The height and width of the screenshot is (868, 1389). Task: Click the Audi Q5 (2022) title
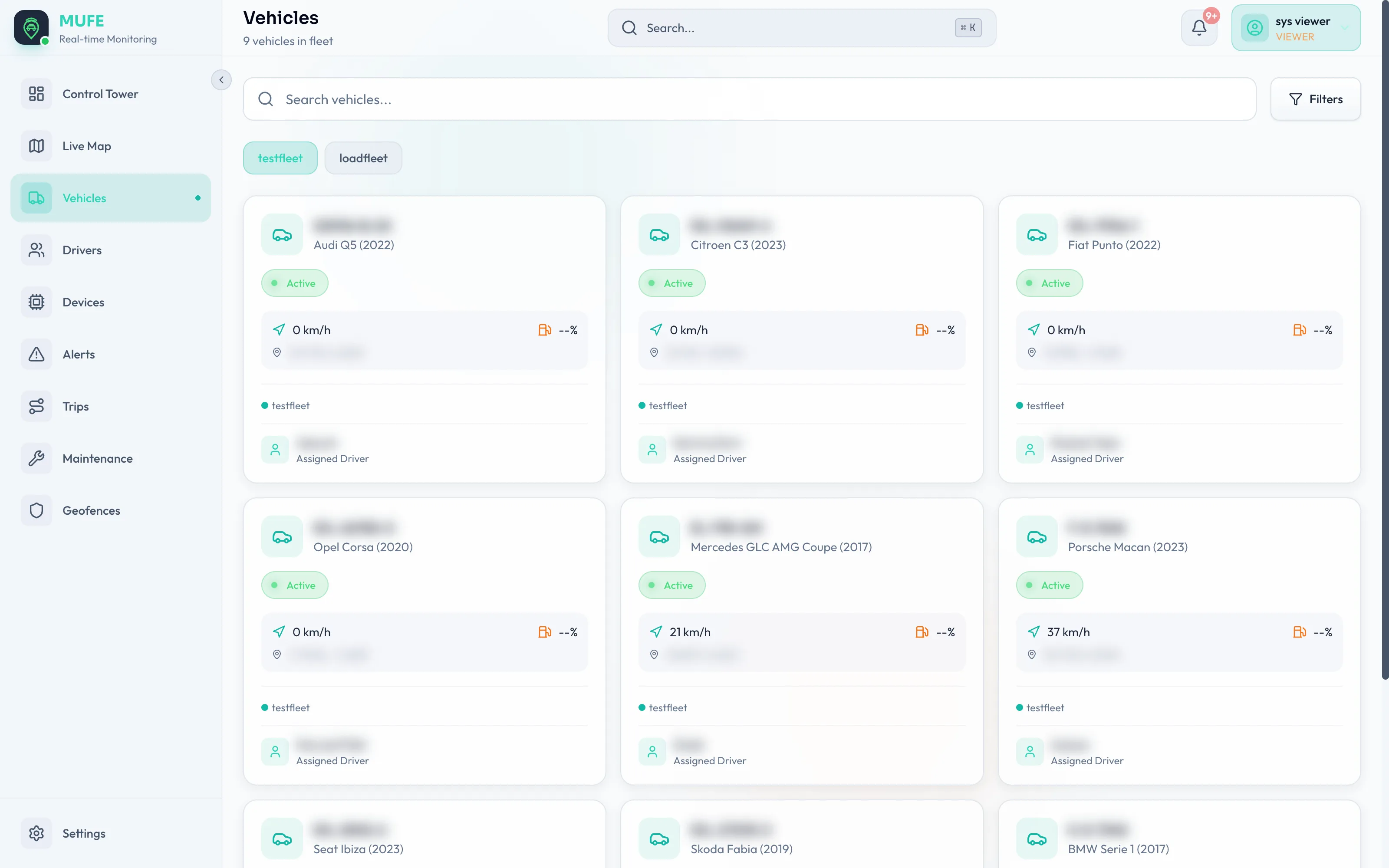[354, 245]
